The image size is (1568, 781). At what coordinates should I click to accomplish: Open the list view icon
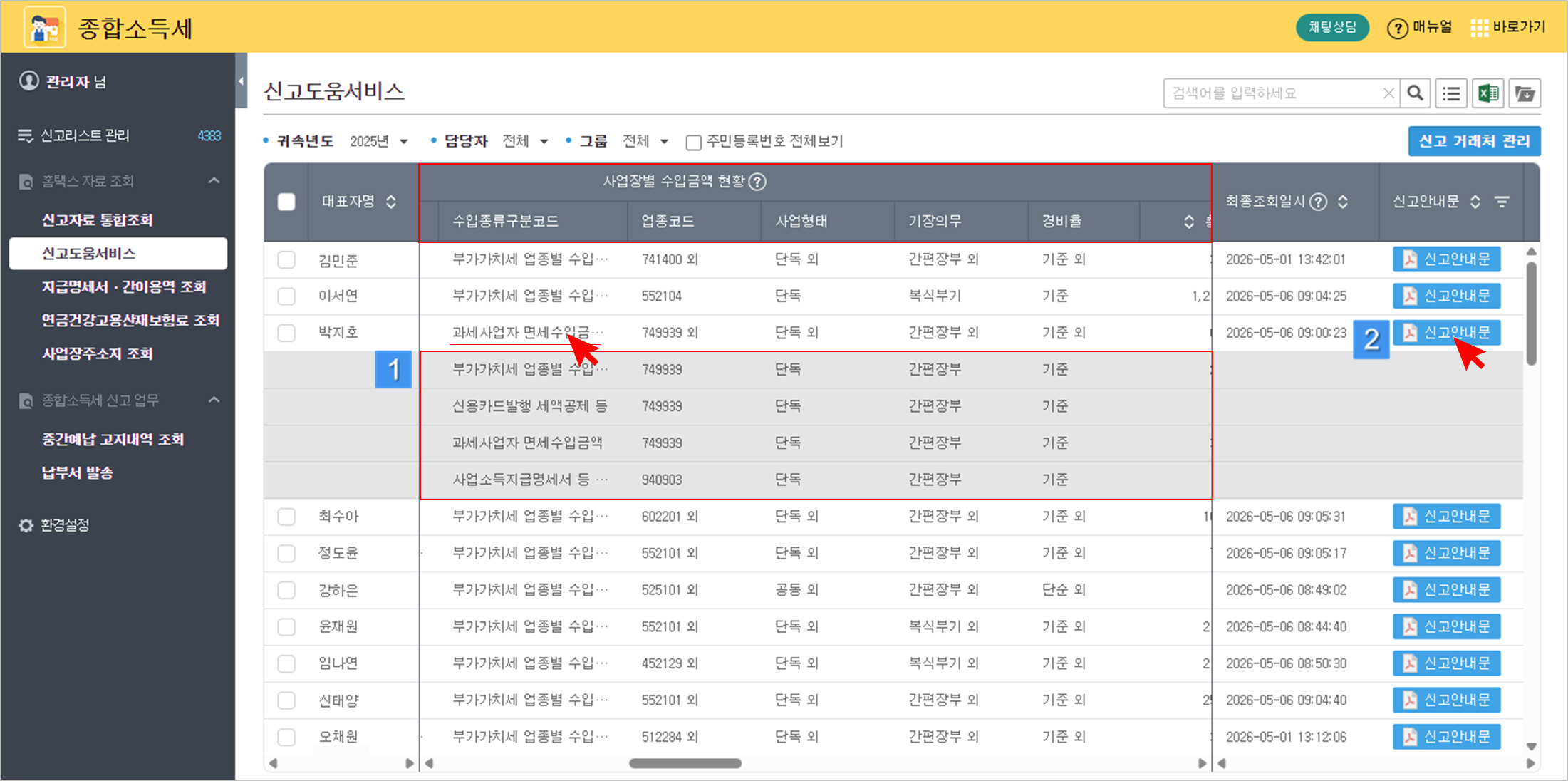[1451, 93]
